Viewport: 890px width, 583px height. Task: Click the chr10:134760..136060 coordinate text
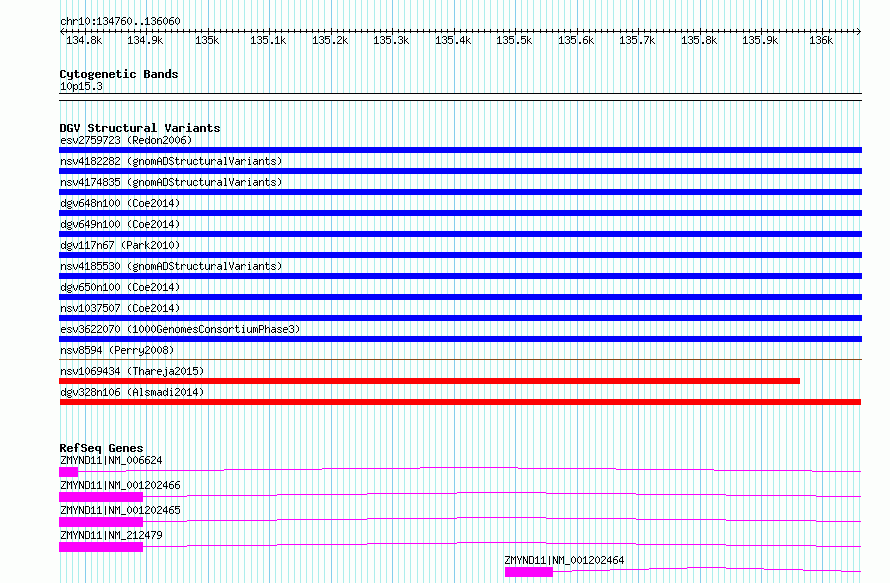tap(120, 21)
